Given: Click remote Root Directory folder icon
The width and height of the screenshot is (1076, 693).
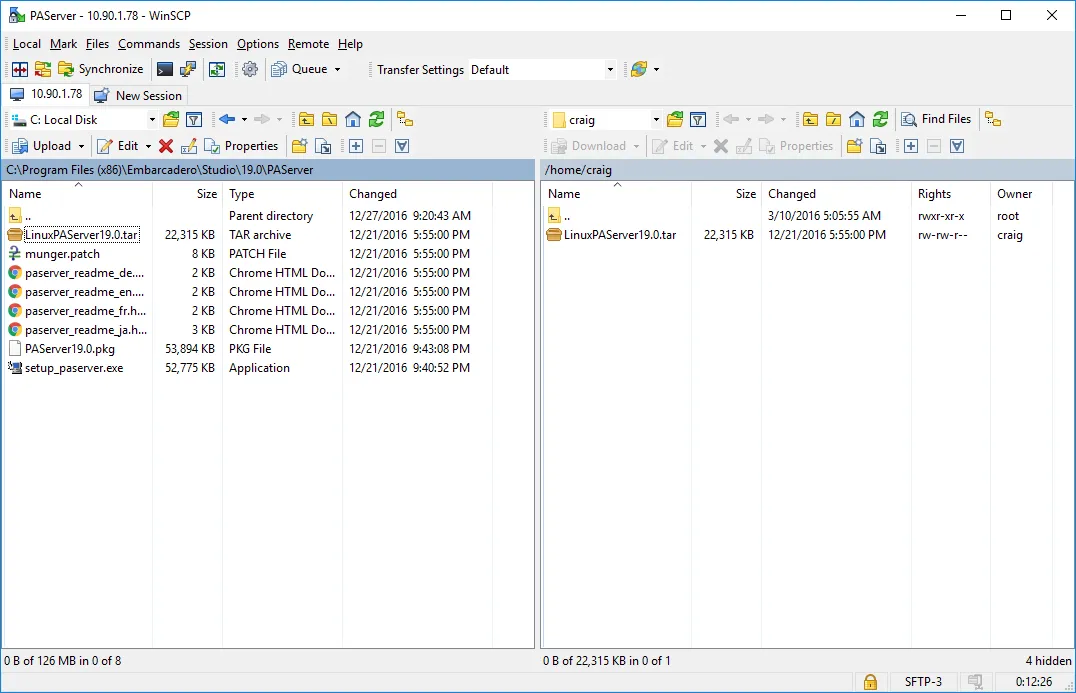Looking at the screenshot, I should tap(833, 120).
